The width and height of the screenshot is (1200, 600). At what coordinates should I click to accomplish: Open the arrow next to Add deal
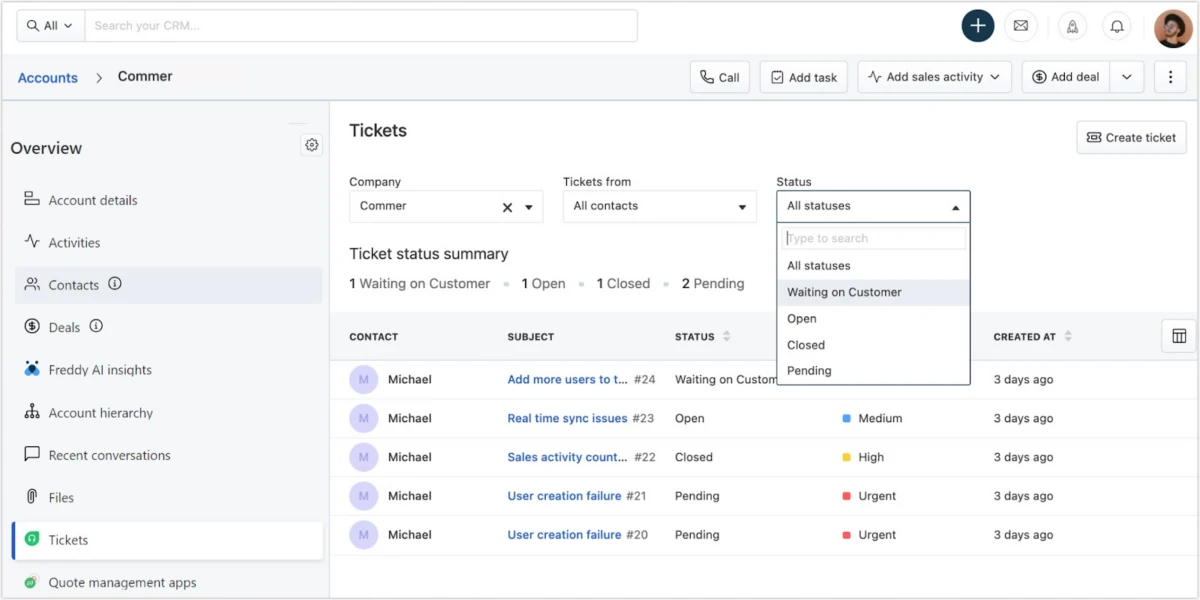point(1126,77)
